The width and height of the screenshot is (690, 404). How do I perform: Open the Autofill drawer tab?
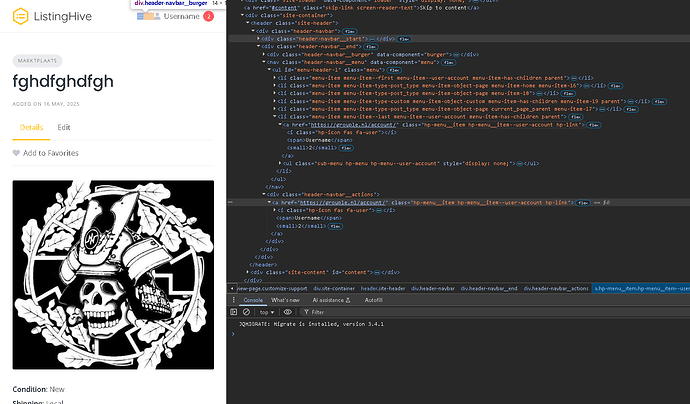[373, 300]
